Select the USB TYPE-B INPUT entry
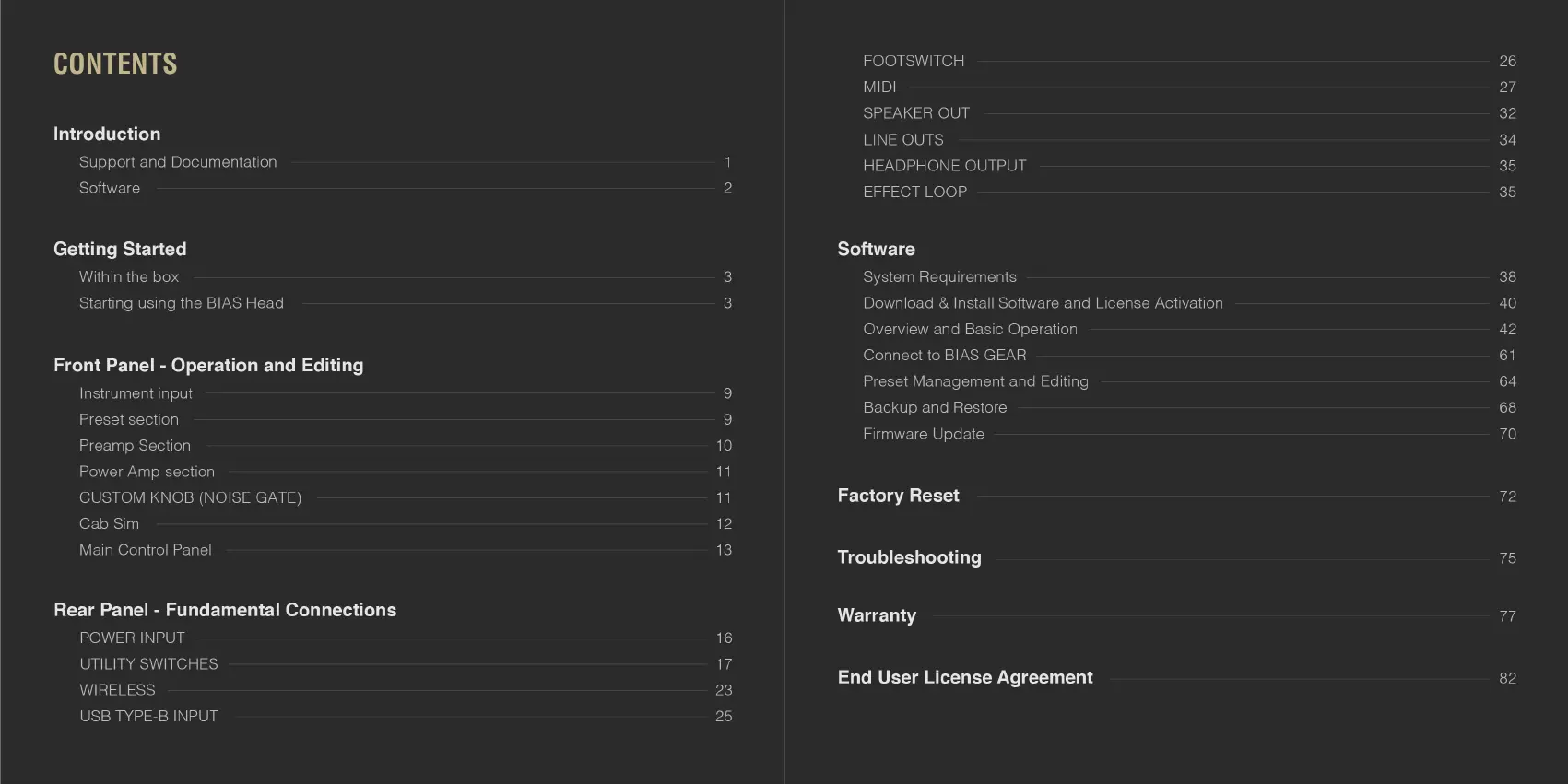The height and width of the screenshot is (784, 1568). click(x=148, y=716)
